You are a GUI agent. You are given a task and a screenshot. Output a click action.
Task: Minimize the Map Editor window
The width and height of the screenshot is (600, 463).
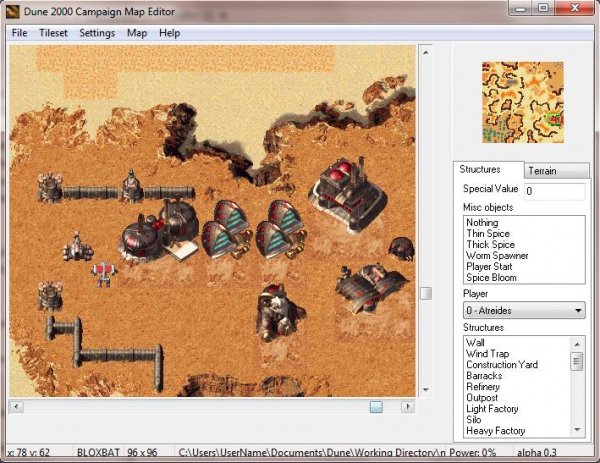pos(521,7)
